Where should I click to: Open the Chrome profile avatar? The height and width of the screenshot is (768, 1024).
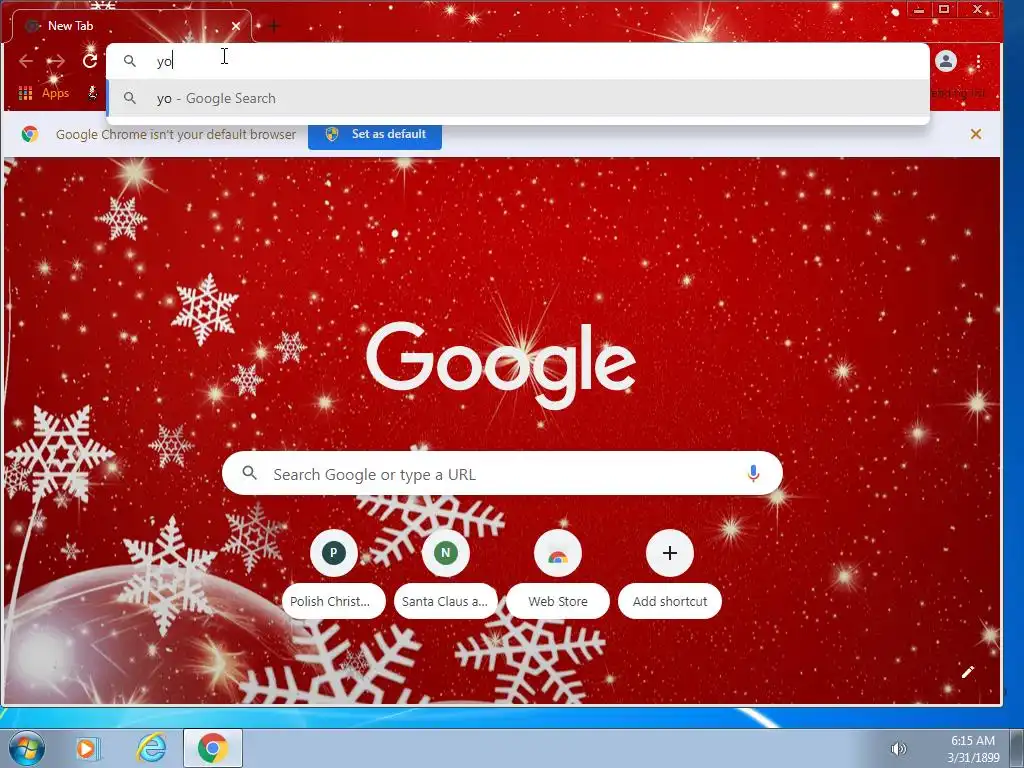click(946, 61)
